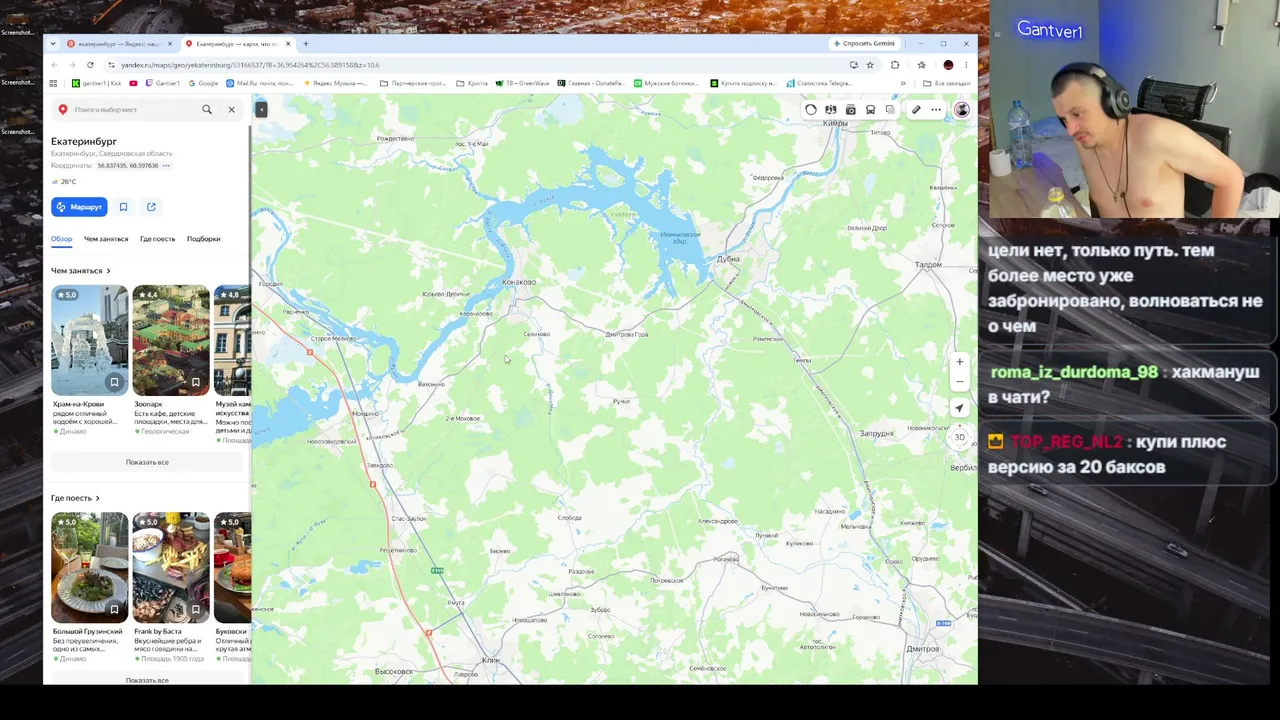Click the Дубна city label on map
This screenshot has width=1280, height=720.
[x=728, y=259]
